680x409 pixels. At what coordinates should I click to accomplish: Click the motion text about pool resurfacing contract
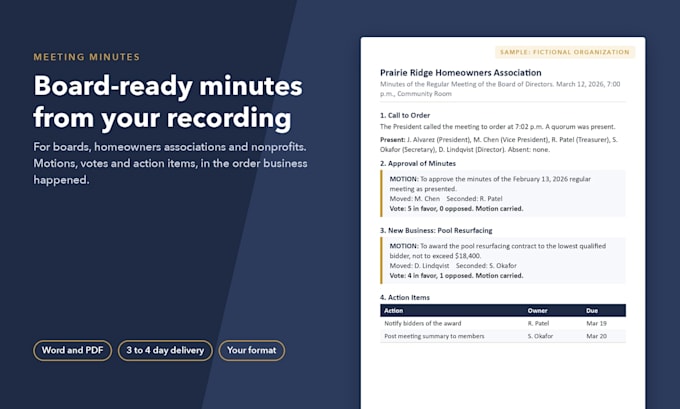click(x=497, y=251)
